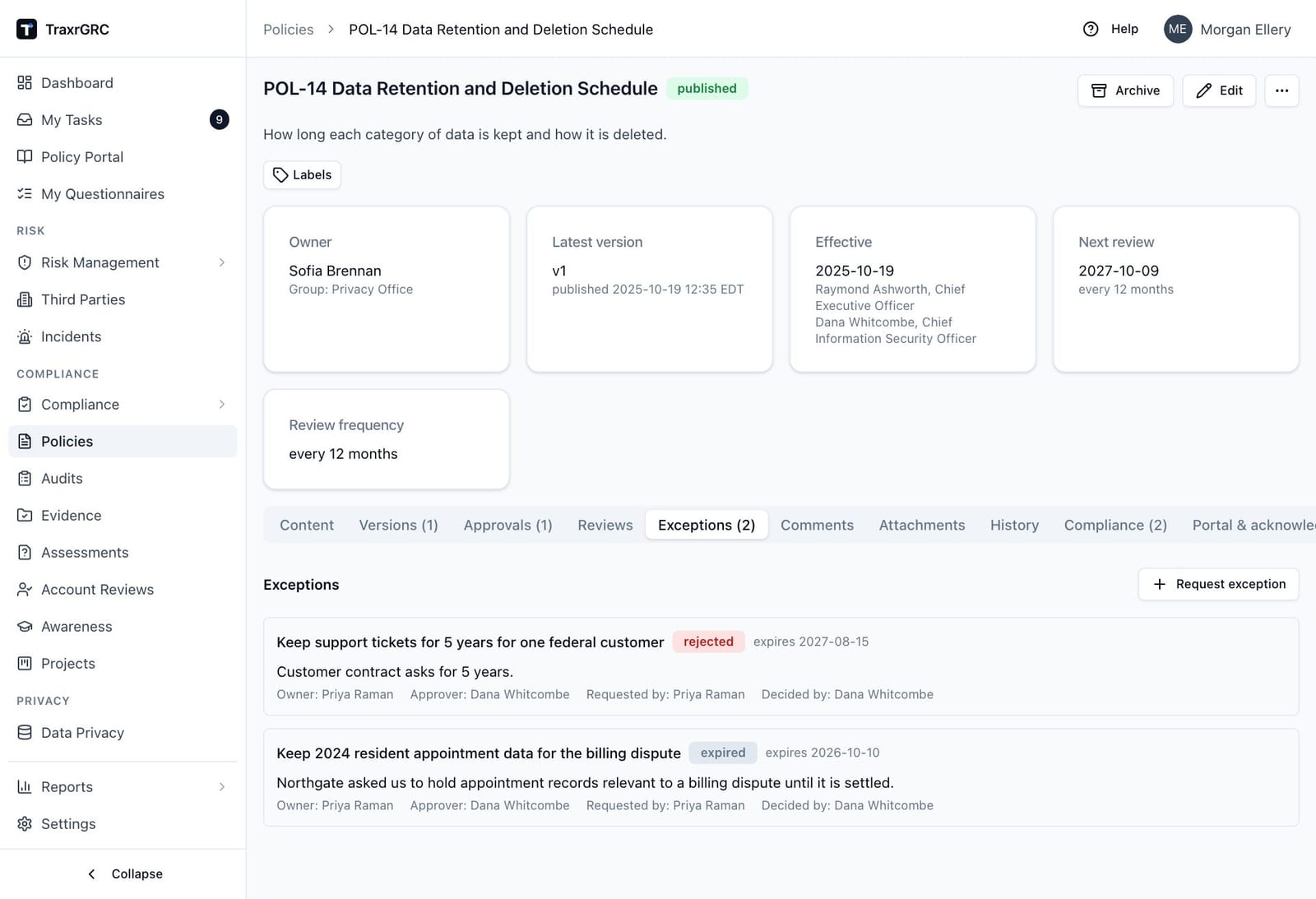Collapse the sidebar navigation
The image size is (1316, 899).
pos(125,874)
